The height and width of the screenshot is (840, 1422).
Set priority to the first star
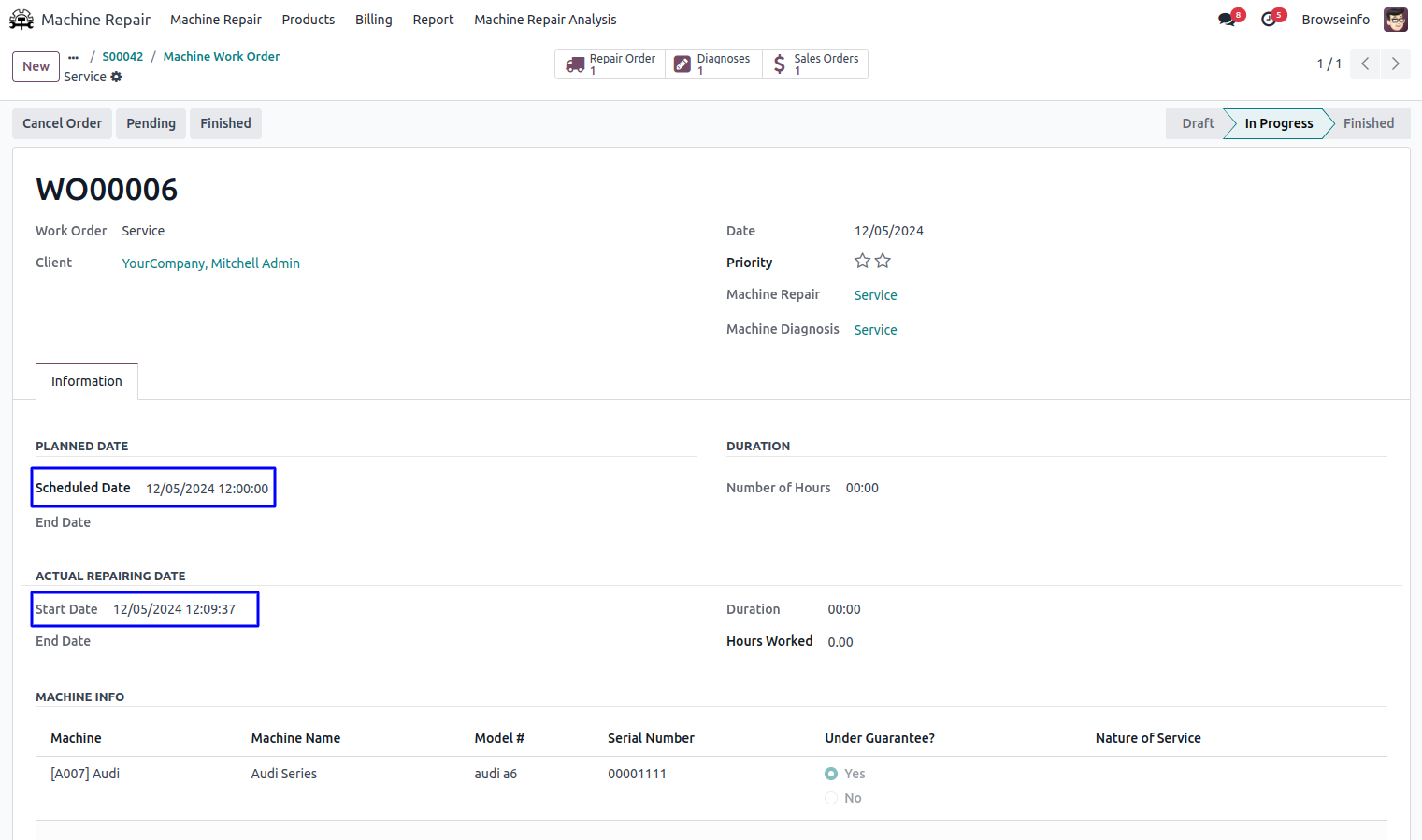pyautogui.click(x=862, y=262)
